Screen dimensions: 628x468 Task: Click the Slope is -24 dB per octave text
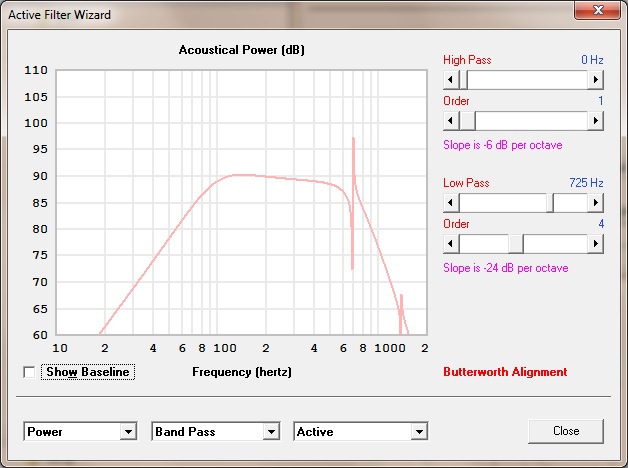coord(505,268)
